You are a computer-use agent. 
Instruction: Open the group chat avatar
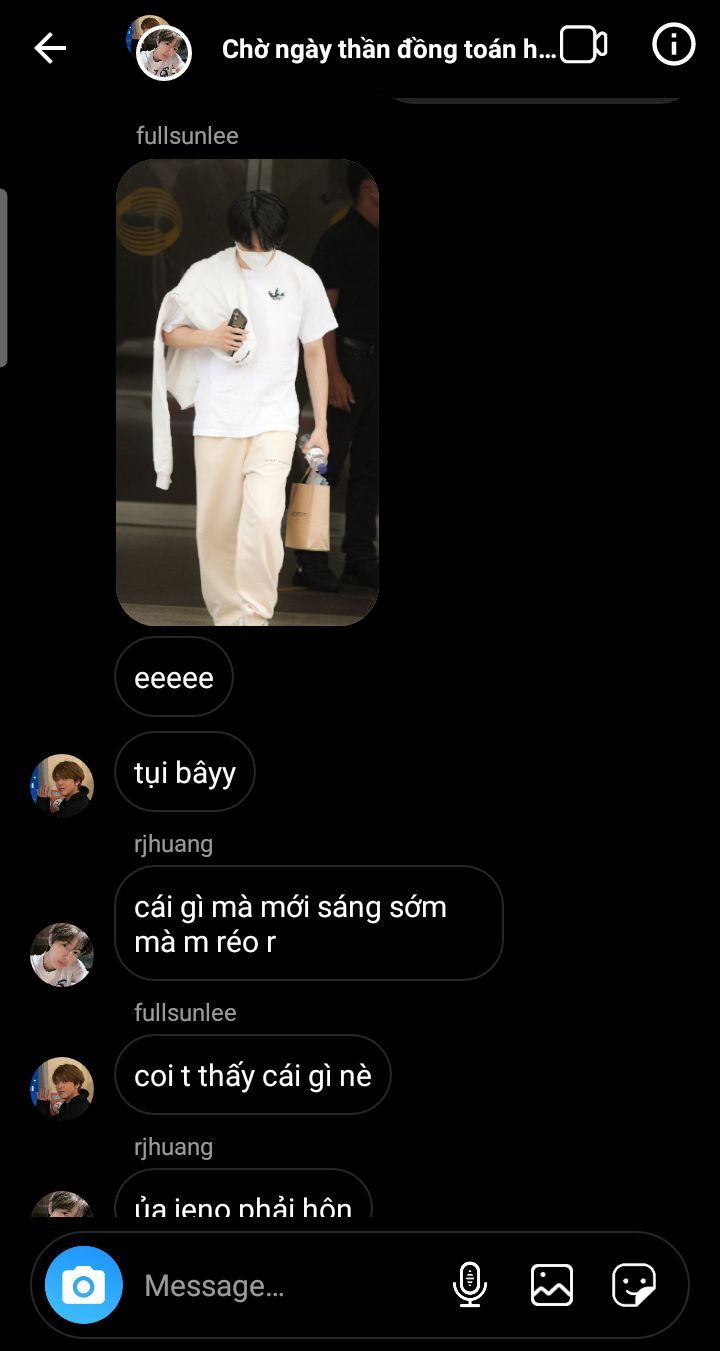[x=160, y=48]
